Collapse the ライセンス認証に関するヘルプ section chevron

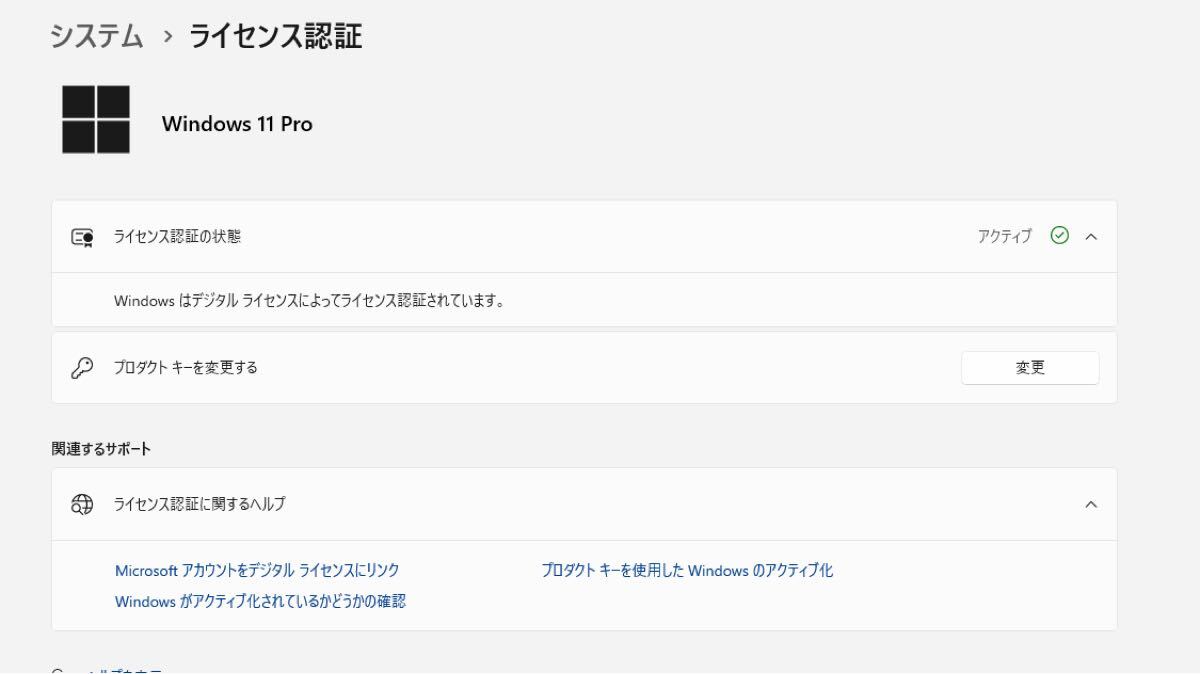pos(1091,505)
